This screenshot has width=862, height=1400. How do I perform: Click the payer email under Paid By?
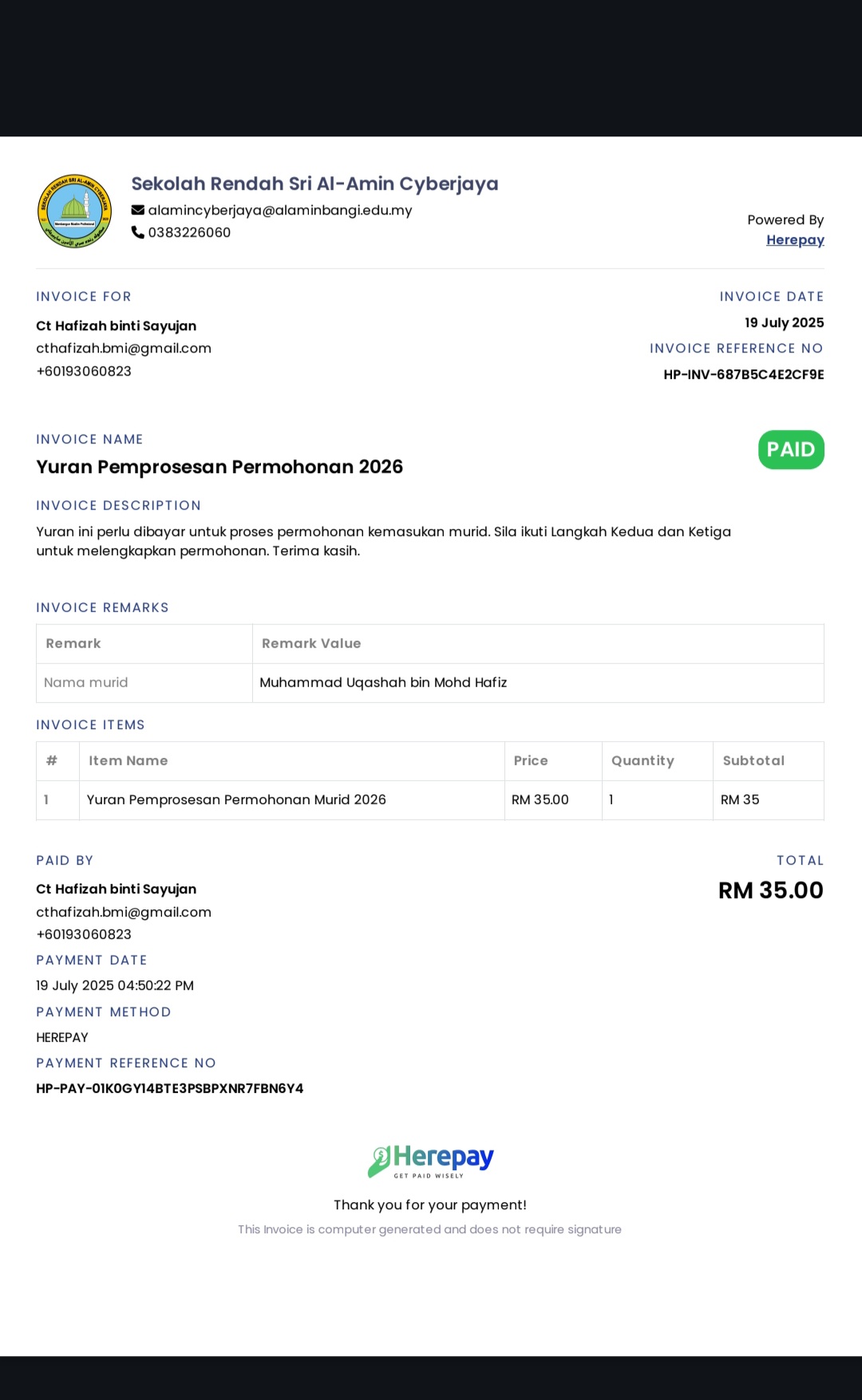(x=124, y=912)
